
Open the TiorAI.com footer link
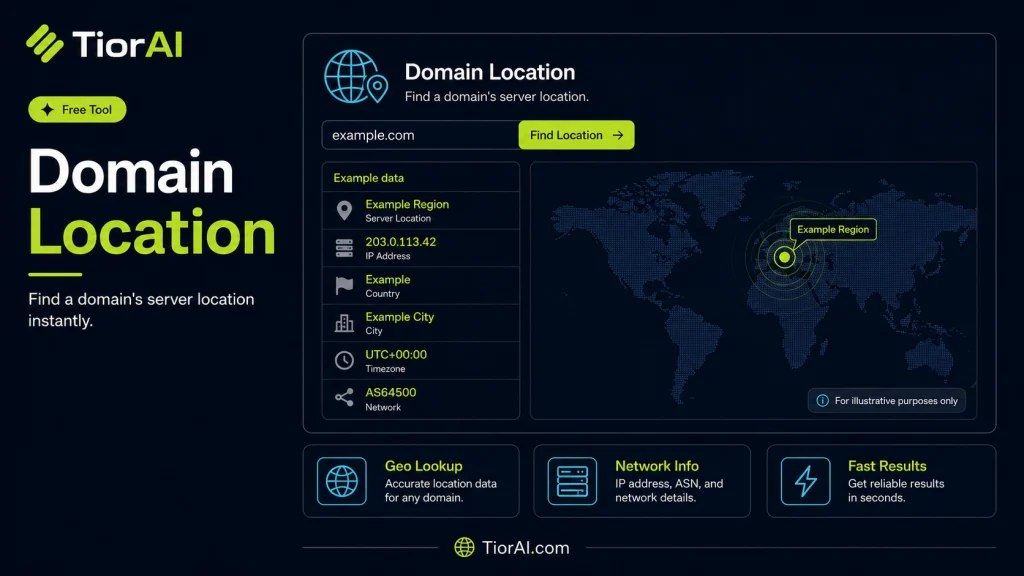point(526,548)
